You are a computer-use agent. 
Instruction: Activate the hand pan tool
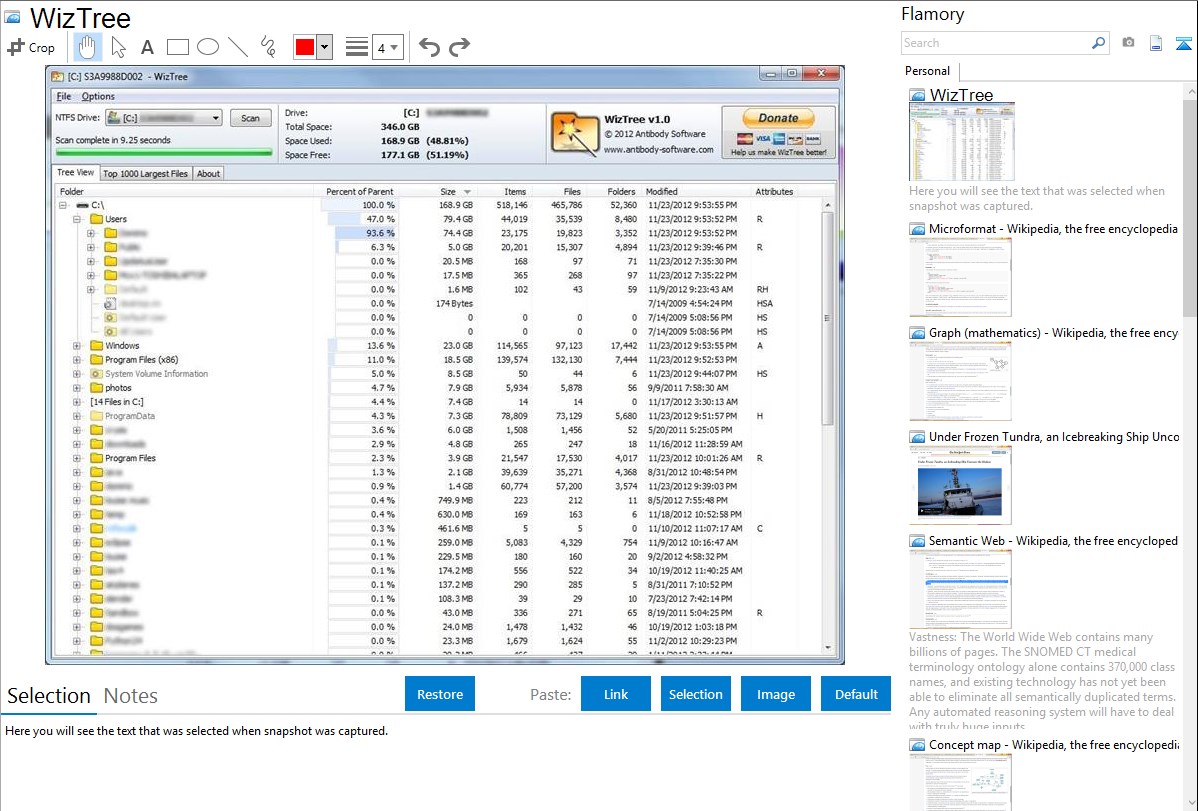coord(87,47)
